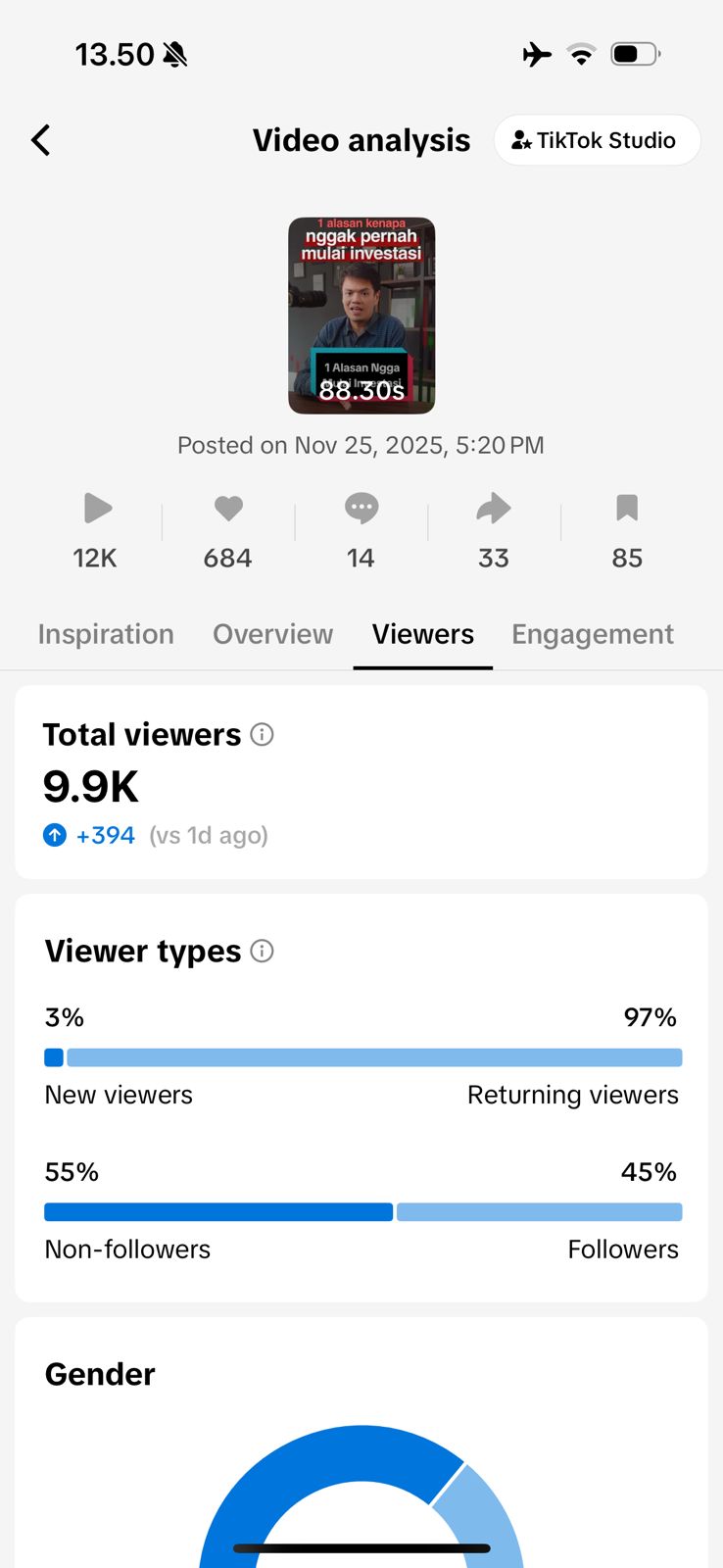Tap the heart likes icon
This screenshot has width=723, height=1568.
228,508
